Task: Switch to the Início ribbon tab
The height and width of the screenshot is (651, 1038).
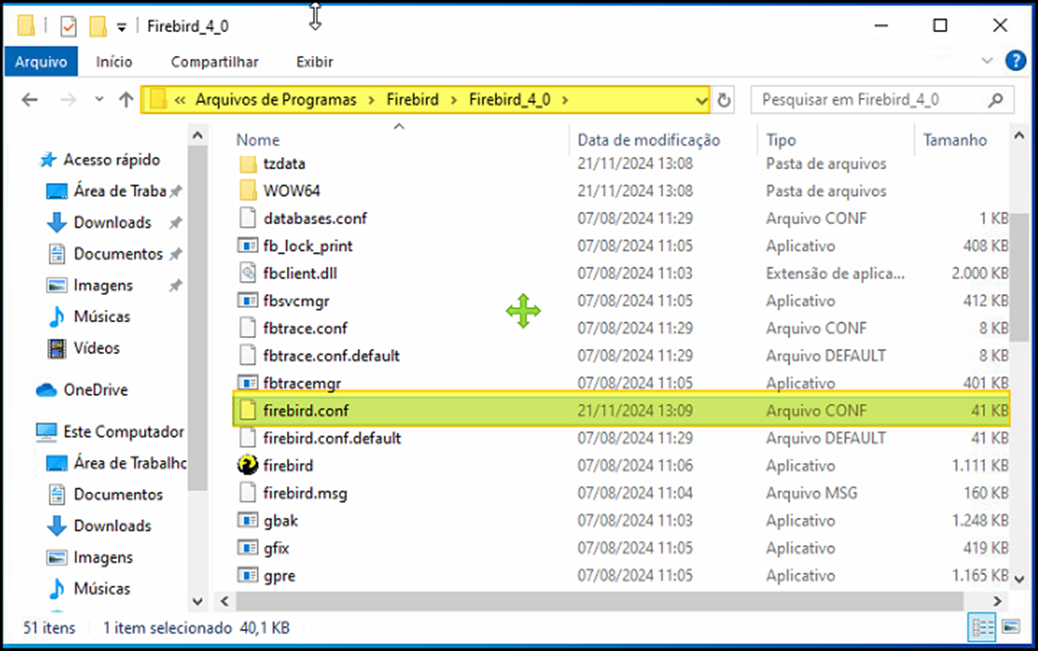Action: [x=114, y=62]
